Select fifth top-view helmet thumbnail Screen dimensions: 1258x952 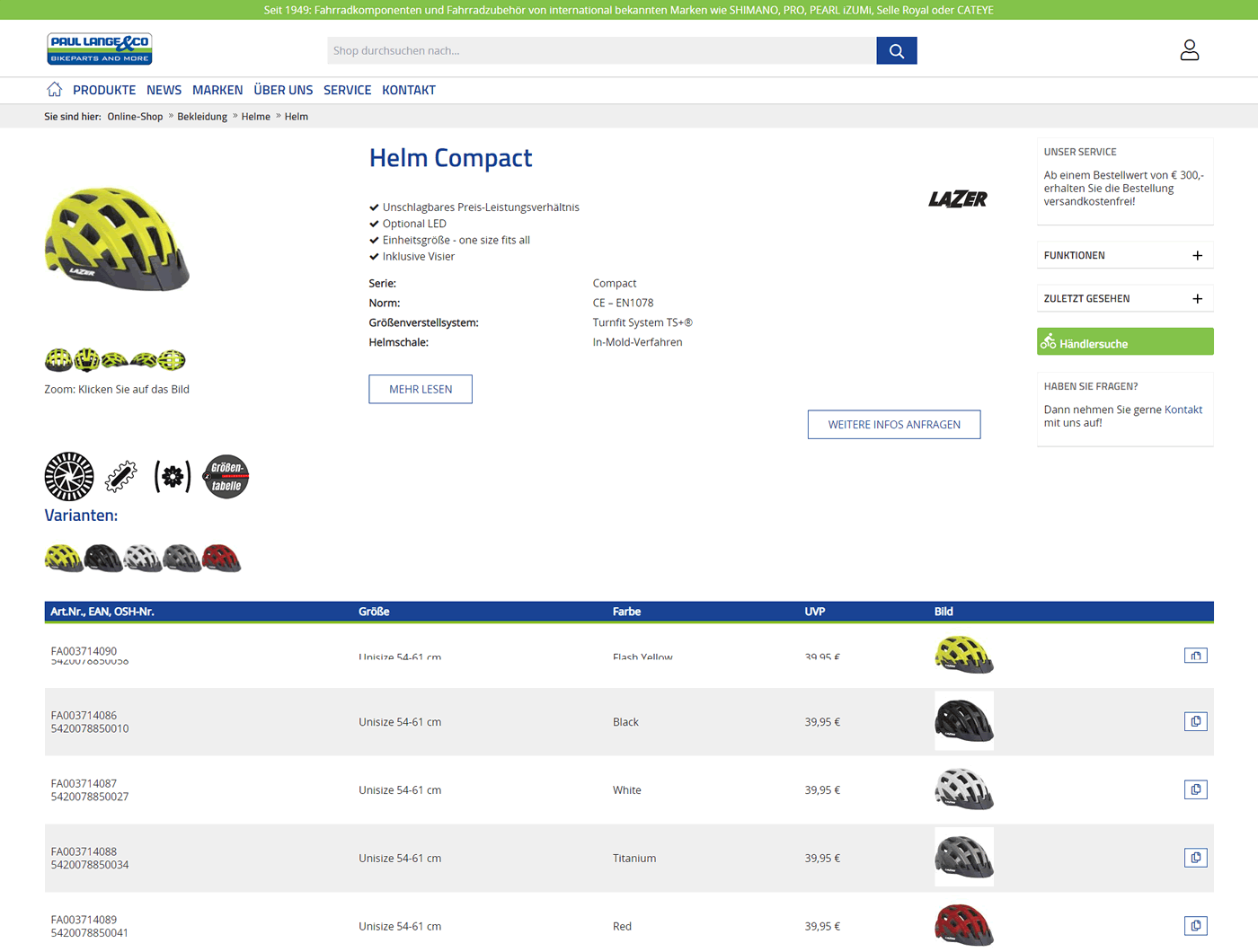click(172, 360)
